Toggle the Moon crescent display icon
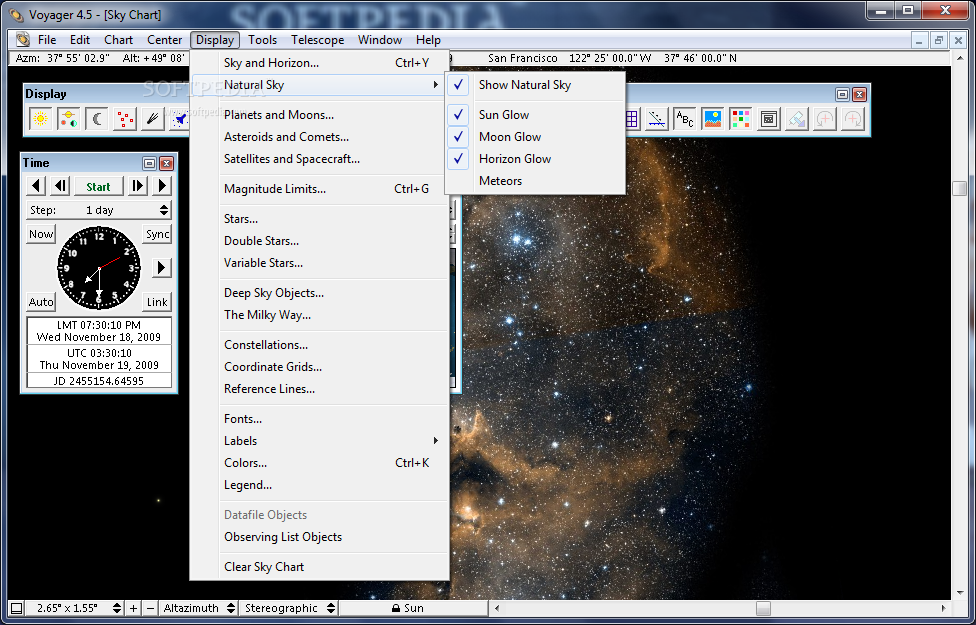This screenshot has width=976, height=625. [x=96, y=118]
